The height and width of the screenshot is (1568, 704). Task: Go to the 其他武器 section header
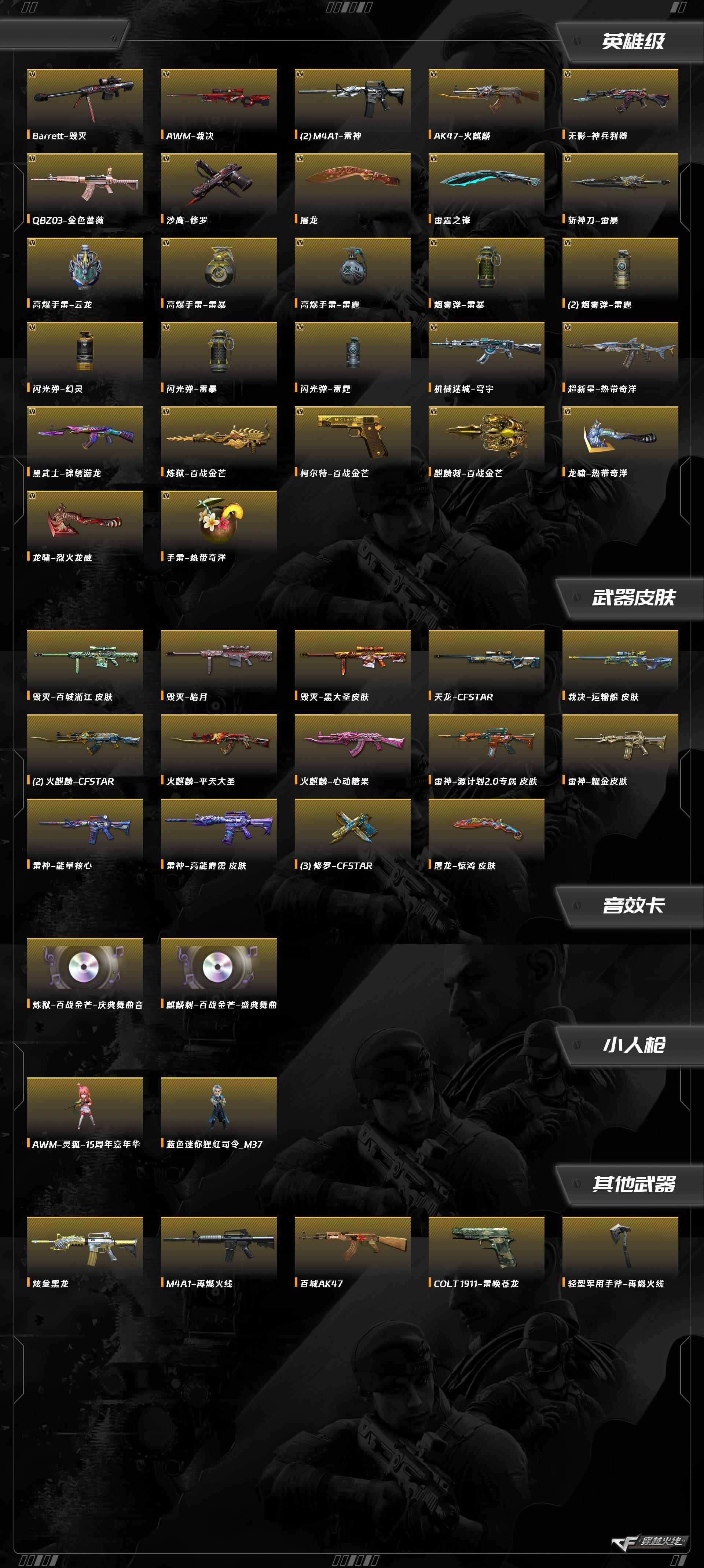(x=633, y=1184)
